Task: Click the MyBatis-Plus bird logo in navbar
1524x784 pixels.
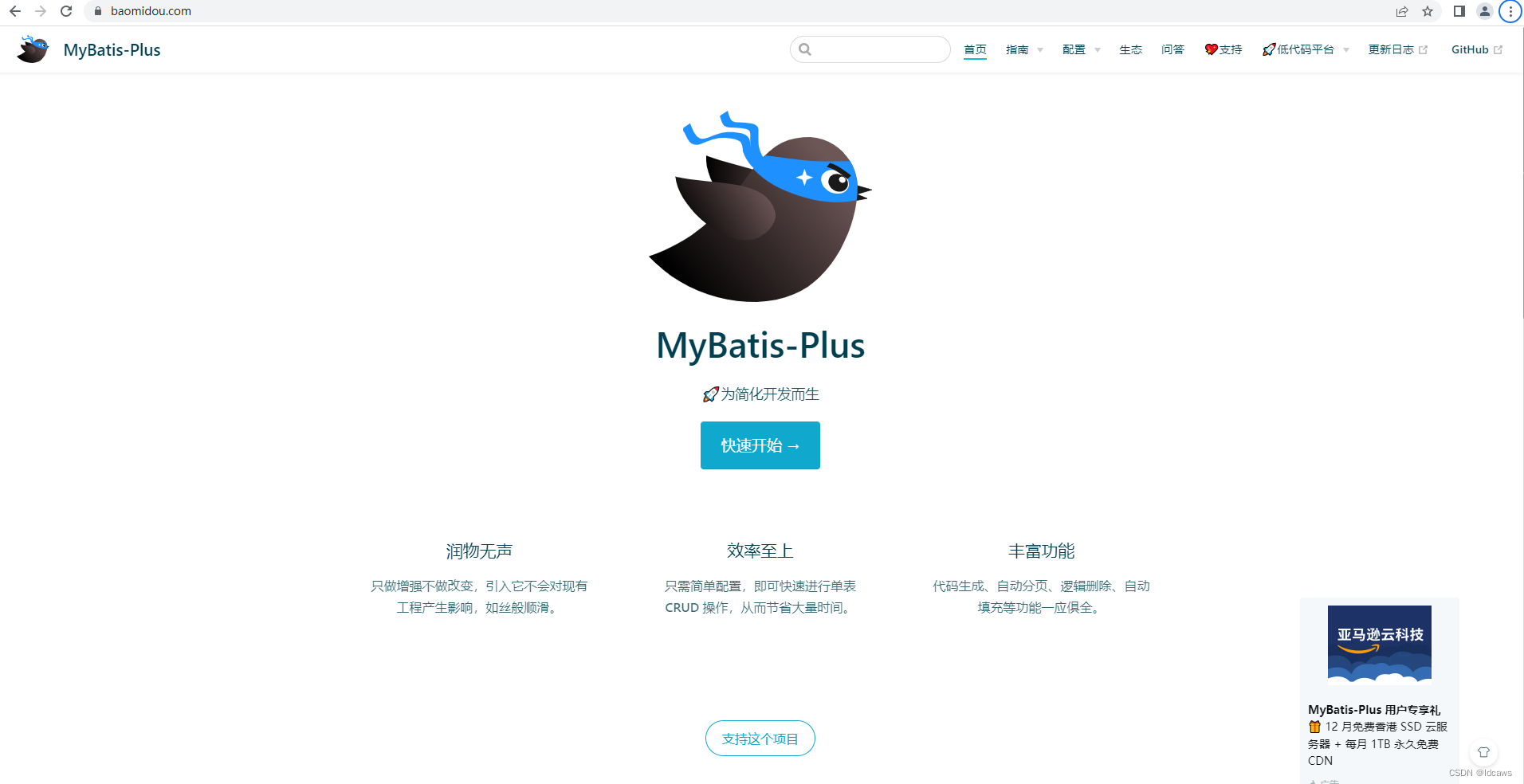Action: [33, 49]
